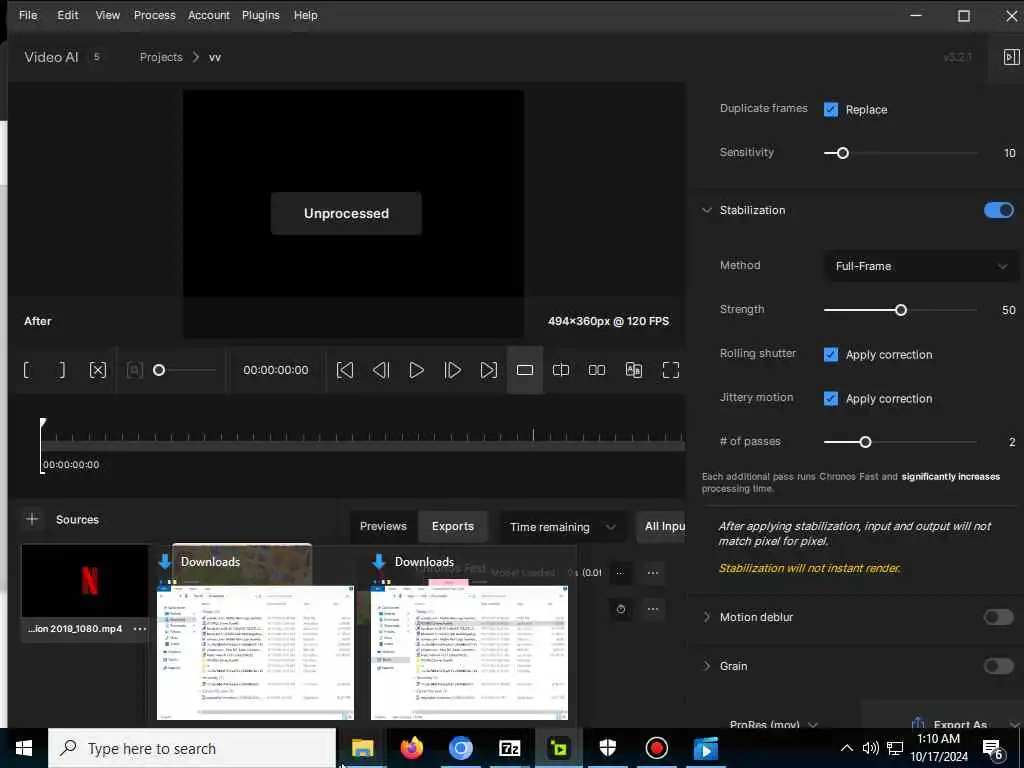
Task: Jump to the first frame
Action: 345,370
